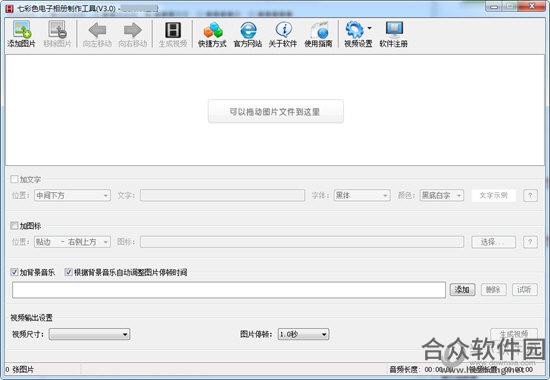This screenshot has height=380, width=550.
Task: Minimize the window
Action: [495, 6]
